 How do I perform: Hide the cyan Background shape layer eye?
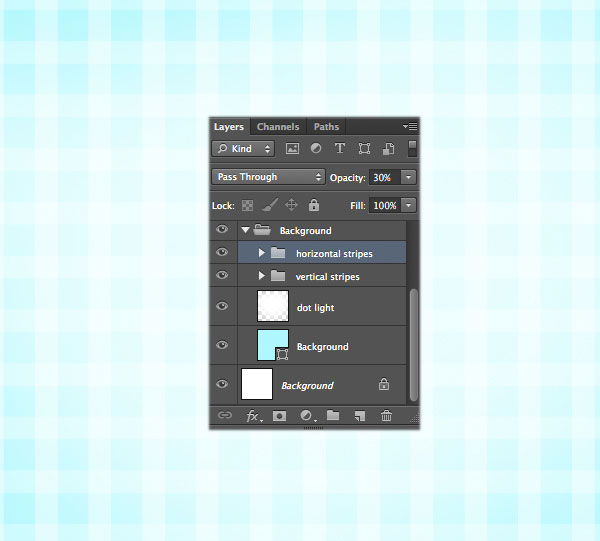pos(222,345)
